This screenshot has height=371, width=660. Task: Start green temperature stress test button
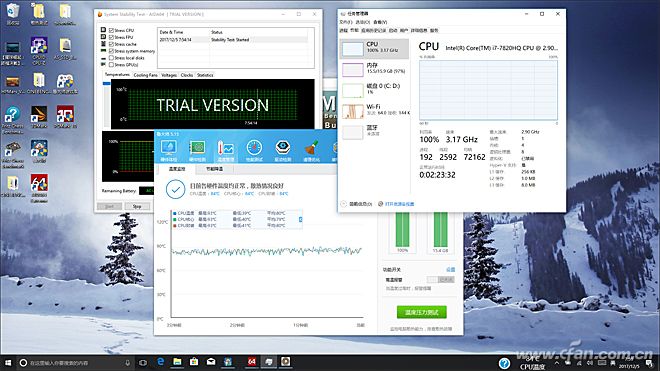421,312
